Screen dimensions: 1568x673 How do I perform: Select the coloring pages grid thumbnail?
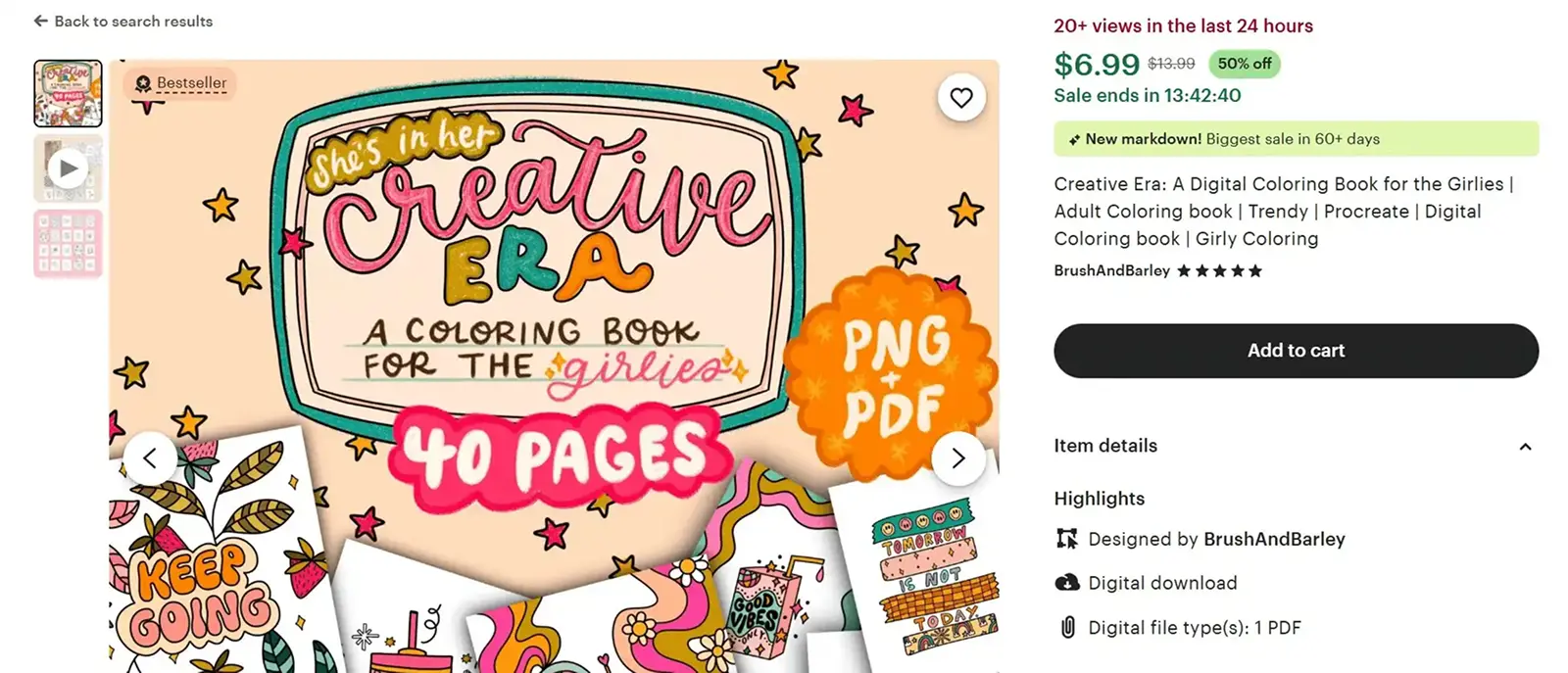click(68, 243)
